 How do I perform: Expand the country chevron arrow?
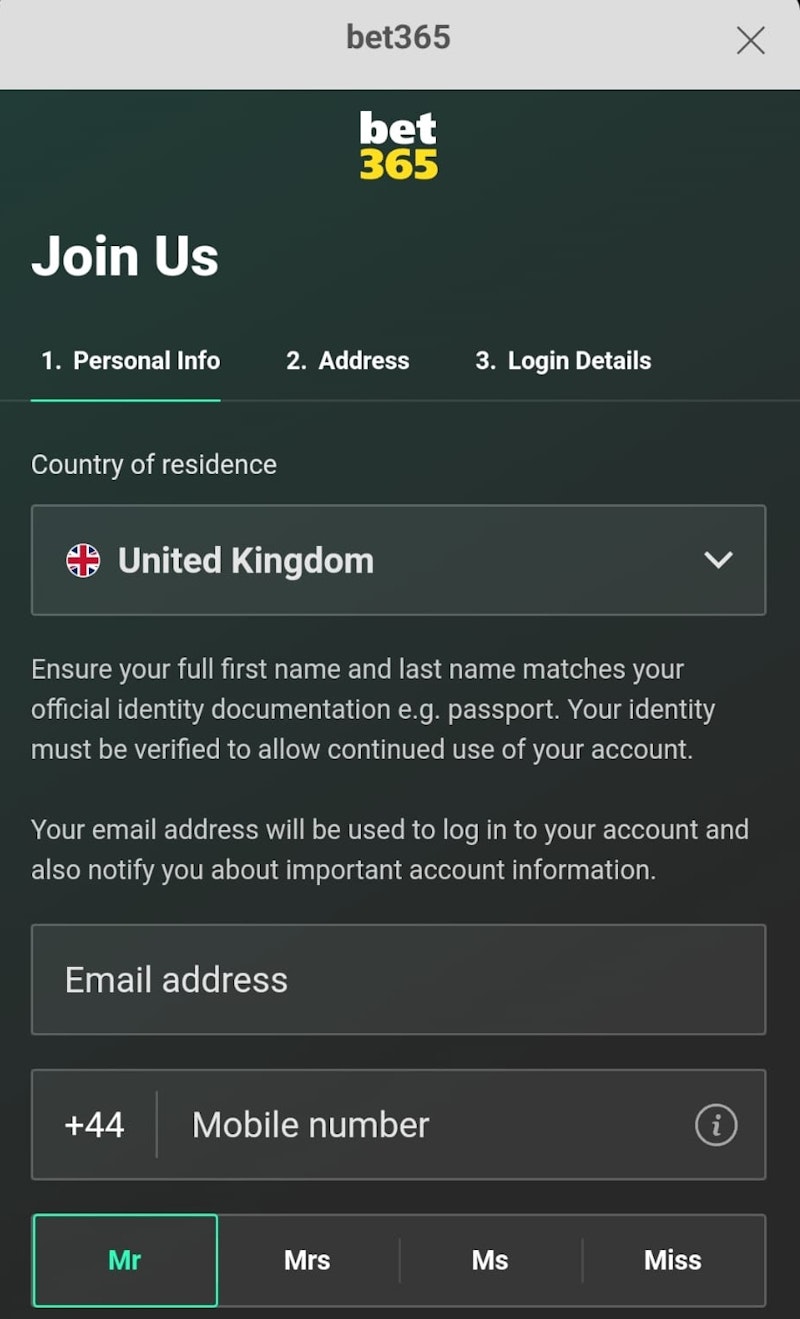coord(718,560)
